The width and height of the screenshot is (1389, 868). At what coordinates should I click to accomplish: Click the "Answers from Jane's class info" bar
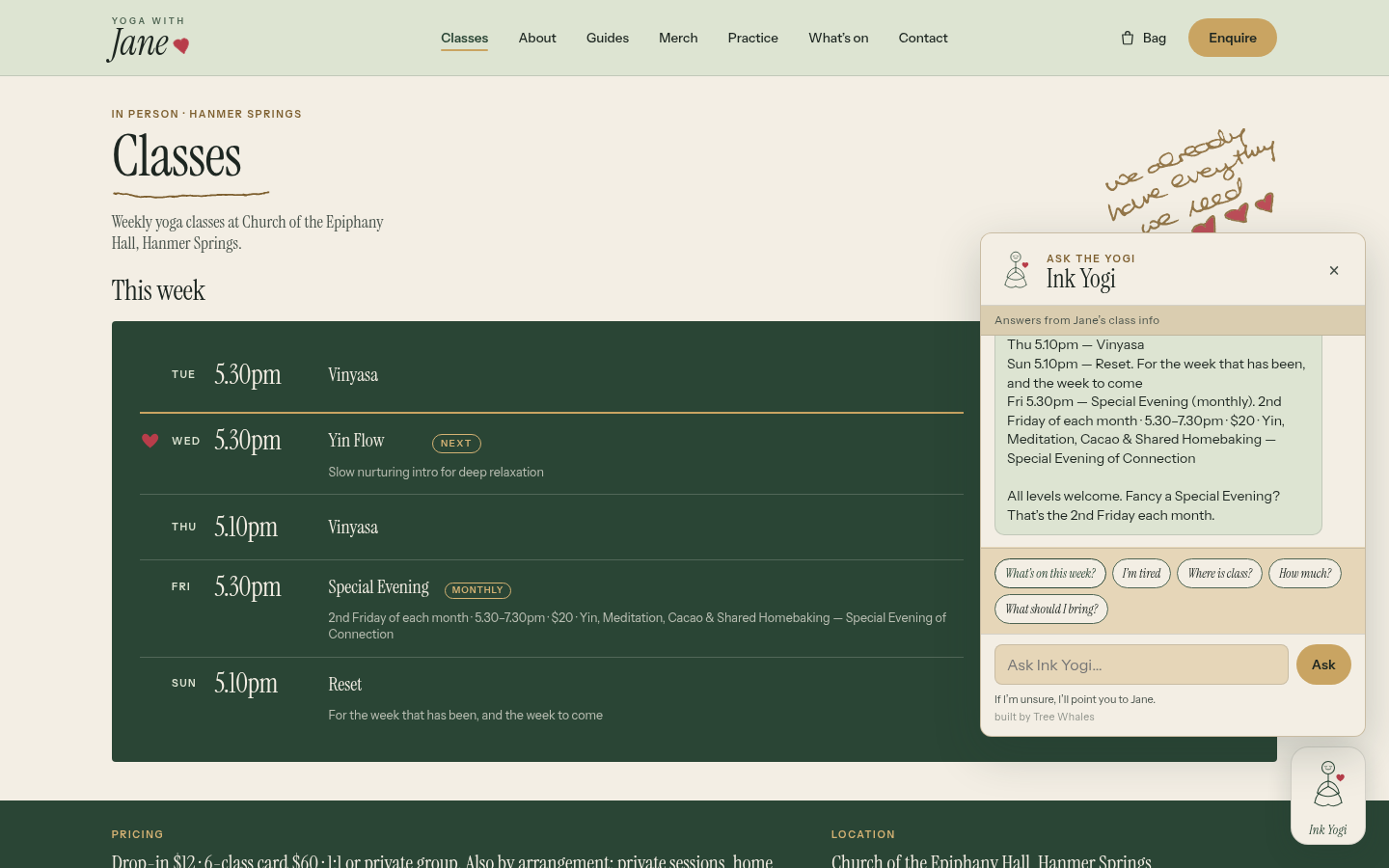(x=1173, y=320)
